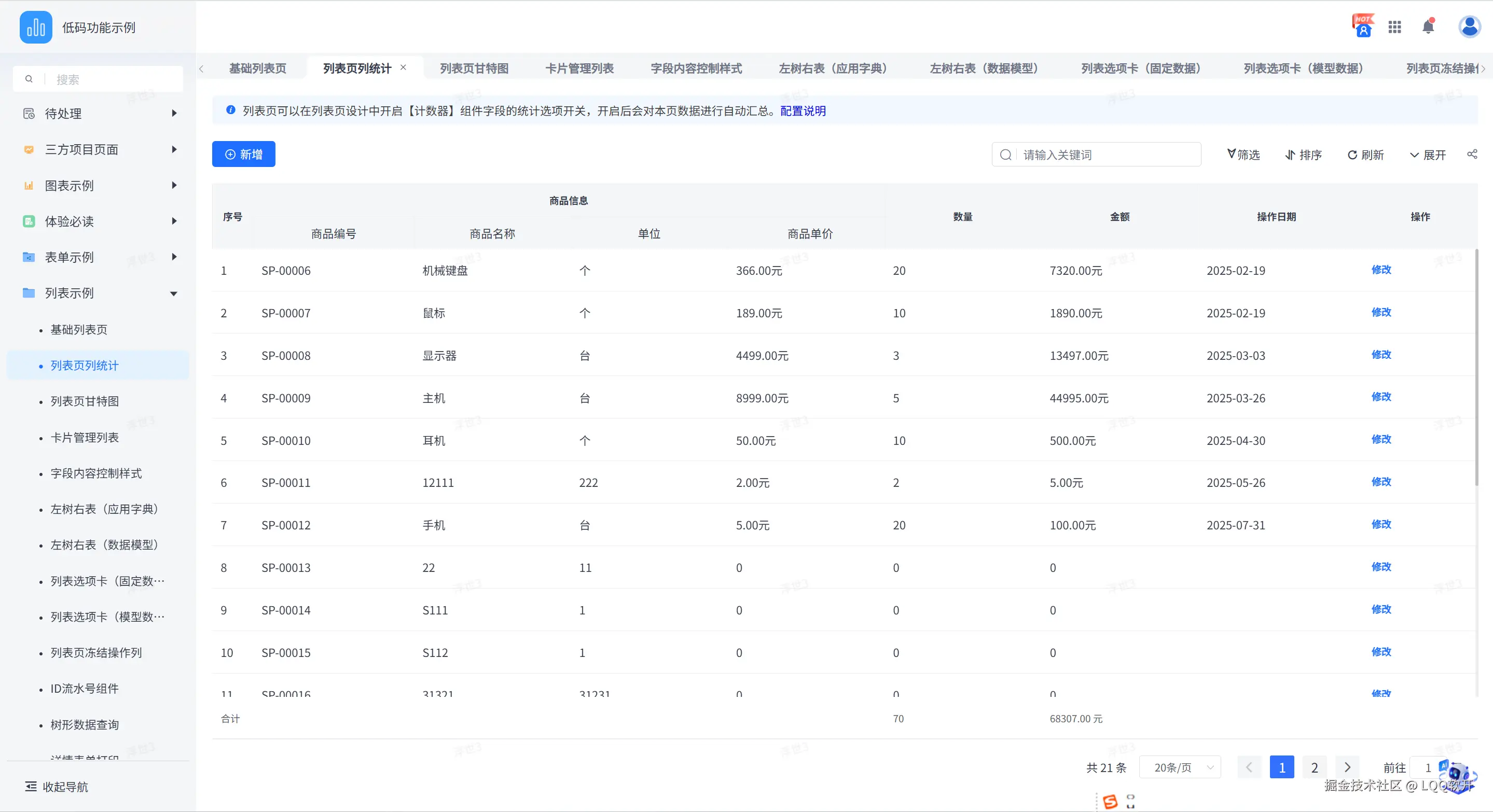Open the user avatar menu
This screenshot has height=812, width=1493.
[x=1469, y=26]
